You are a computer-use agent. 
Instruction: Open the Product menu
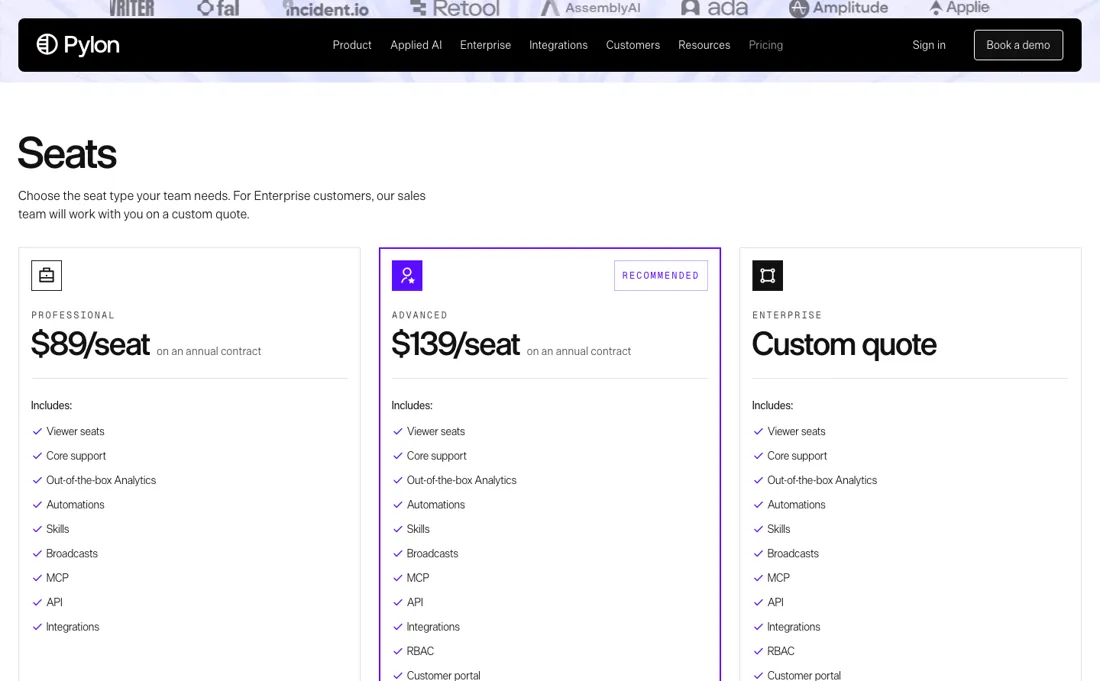tap(351, 45)
